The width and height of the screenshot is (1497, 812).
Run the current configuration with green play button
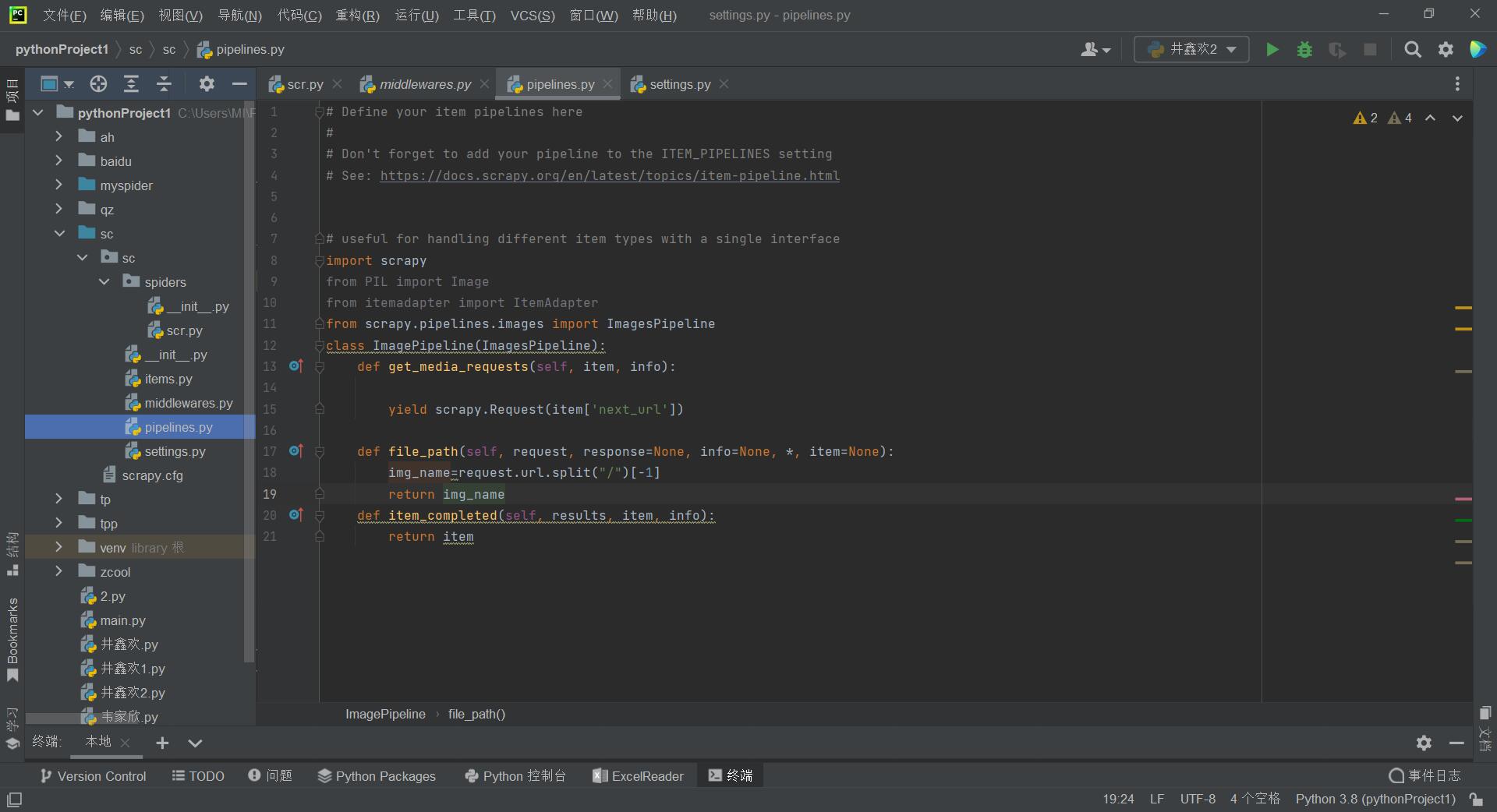coord(1272,50)
